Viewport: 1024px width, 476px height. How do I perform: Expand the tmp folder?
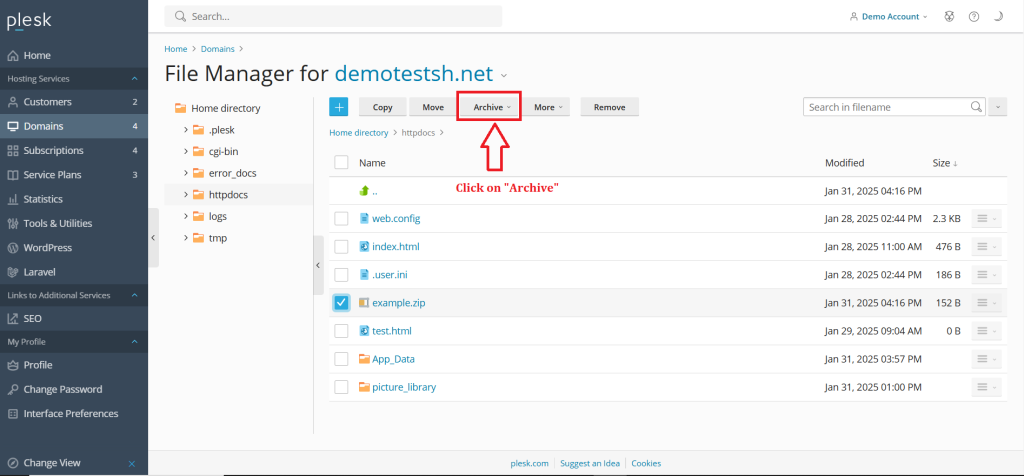[186, 238]
